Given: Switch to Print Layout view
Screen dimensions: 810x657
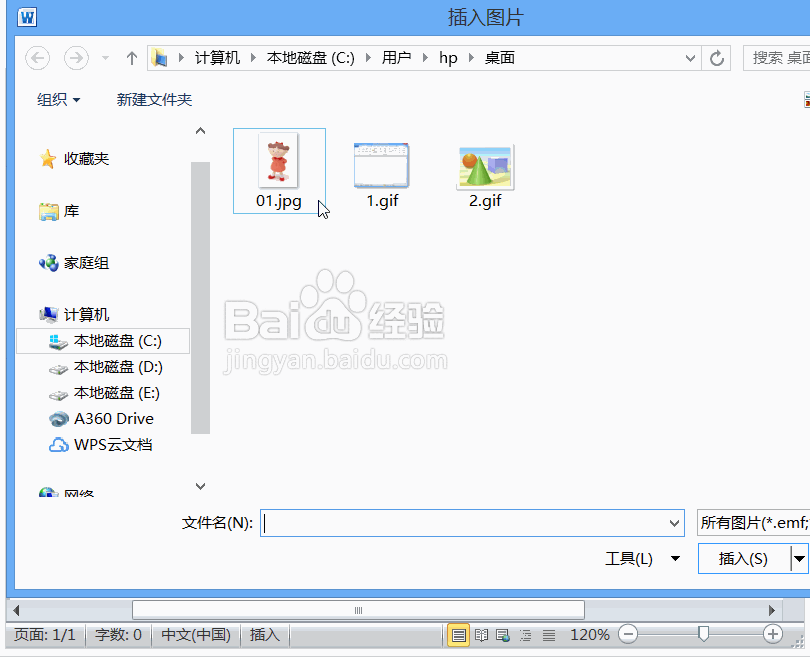Looking at the screenshot, I should click(x=458, y=635).
